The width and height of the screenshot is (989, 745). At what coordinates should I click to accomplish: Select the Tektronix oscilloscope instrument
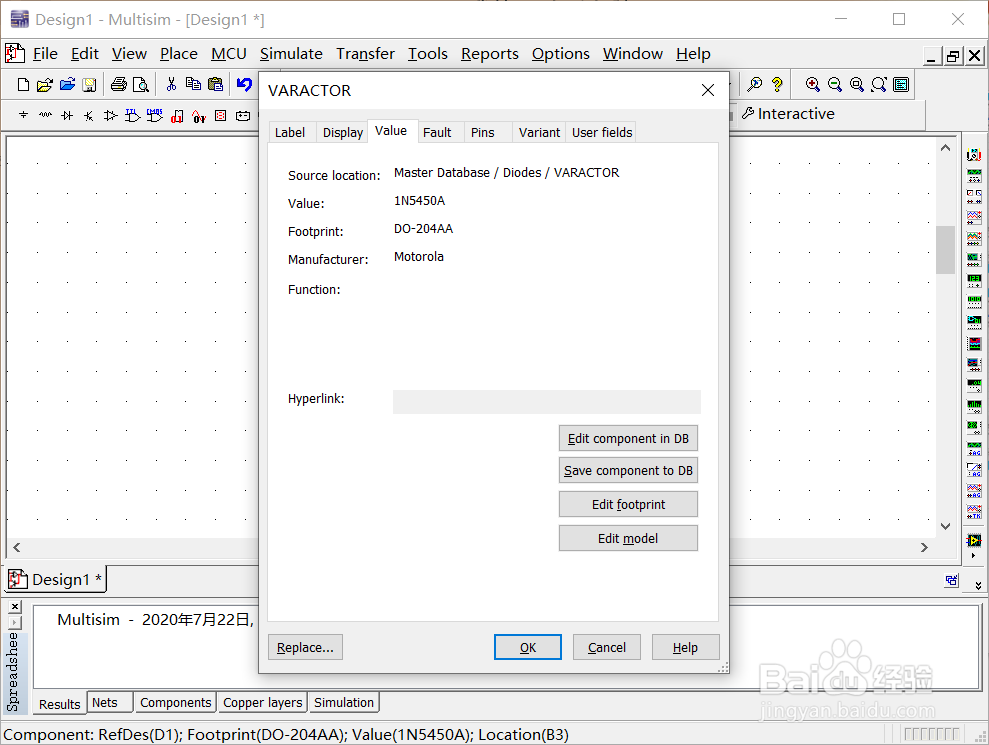[x=974, y=510]
